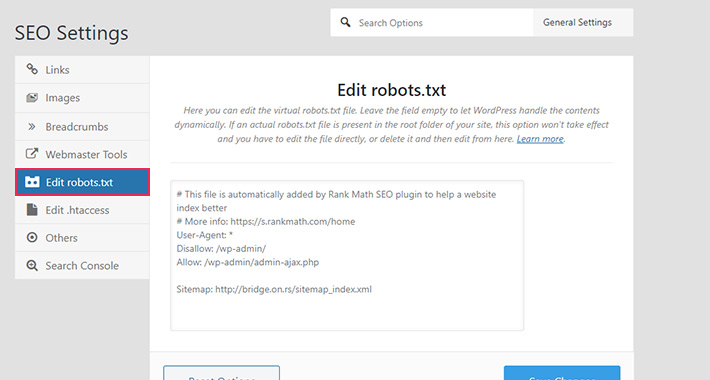Click the Breadcrumbs double-chevron icon
Image resolution: width=710 pixels, height=380 pixels.
click(32, 126)
